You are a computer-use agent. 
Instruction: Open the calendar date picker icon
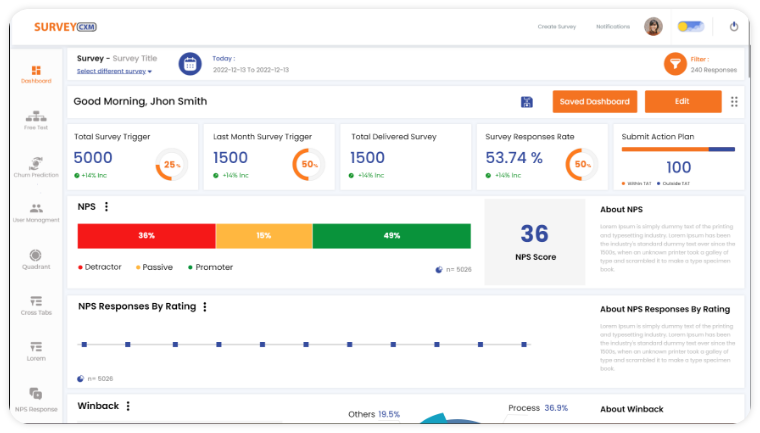(190, 64)
